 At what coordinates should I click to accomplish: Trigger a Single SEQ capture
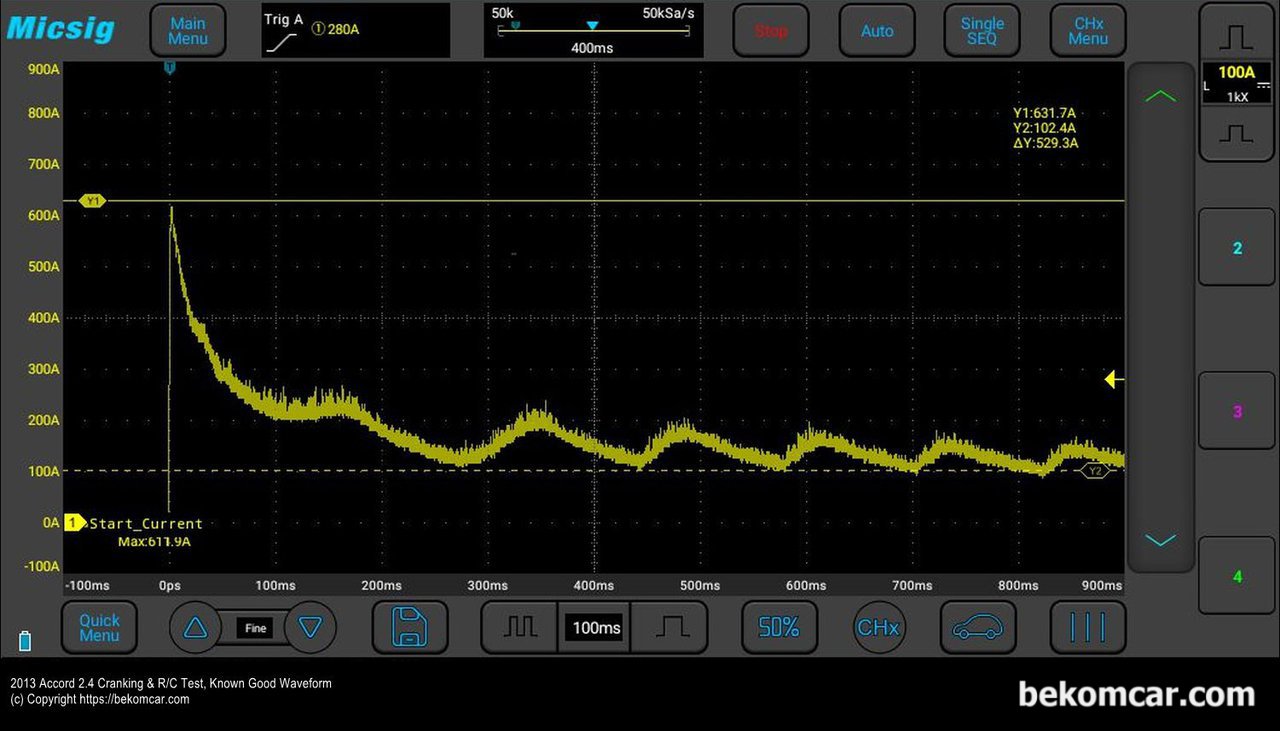(982, 31)
